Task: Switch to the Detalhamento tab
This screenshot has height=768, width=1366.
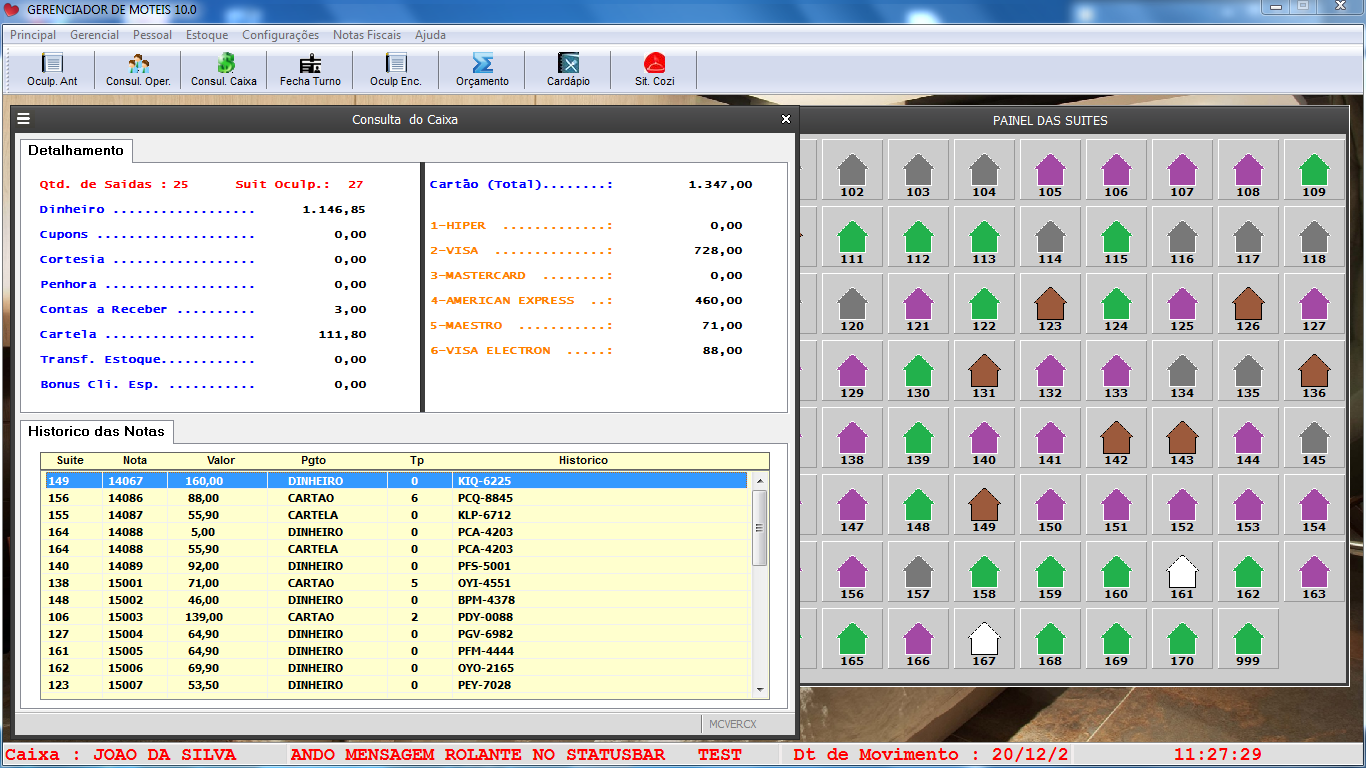Action: [x=76, y=151]
